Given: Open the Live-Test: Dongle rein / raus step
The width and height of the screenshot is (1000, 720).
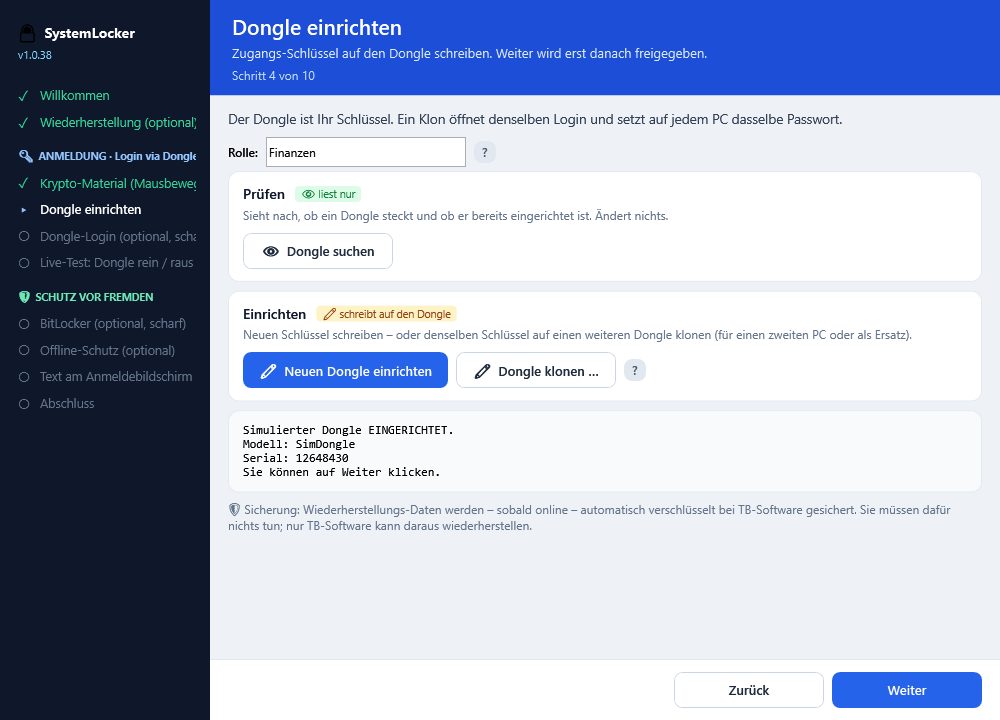Looking at the screenshot, I should [x=117, y=263].
